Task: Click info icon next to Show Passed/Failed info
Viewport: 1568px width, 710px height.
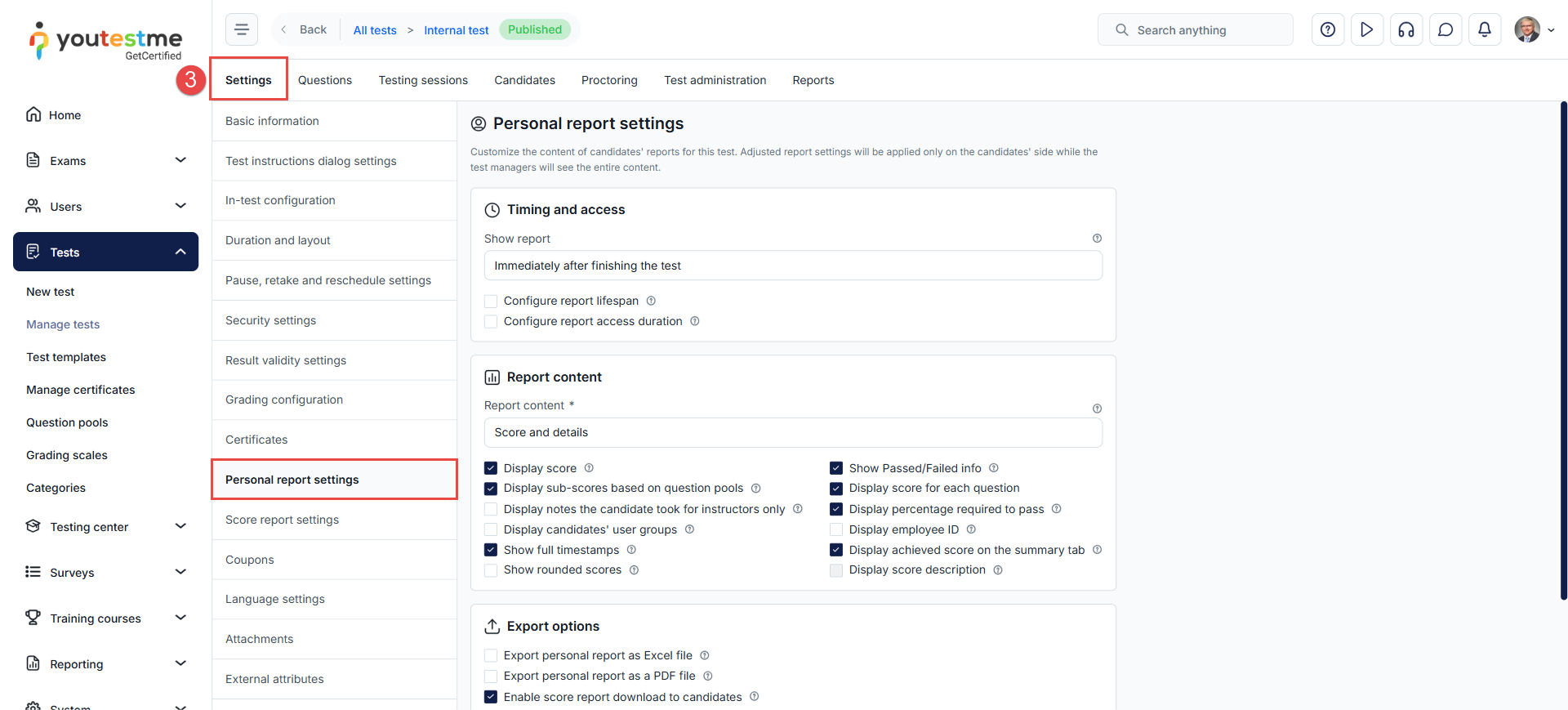Action: pos(994,468)
